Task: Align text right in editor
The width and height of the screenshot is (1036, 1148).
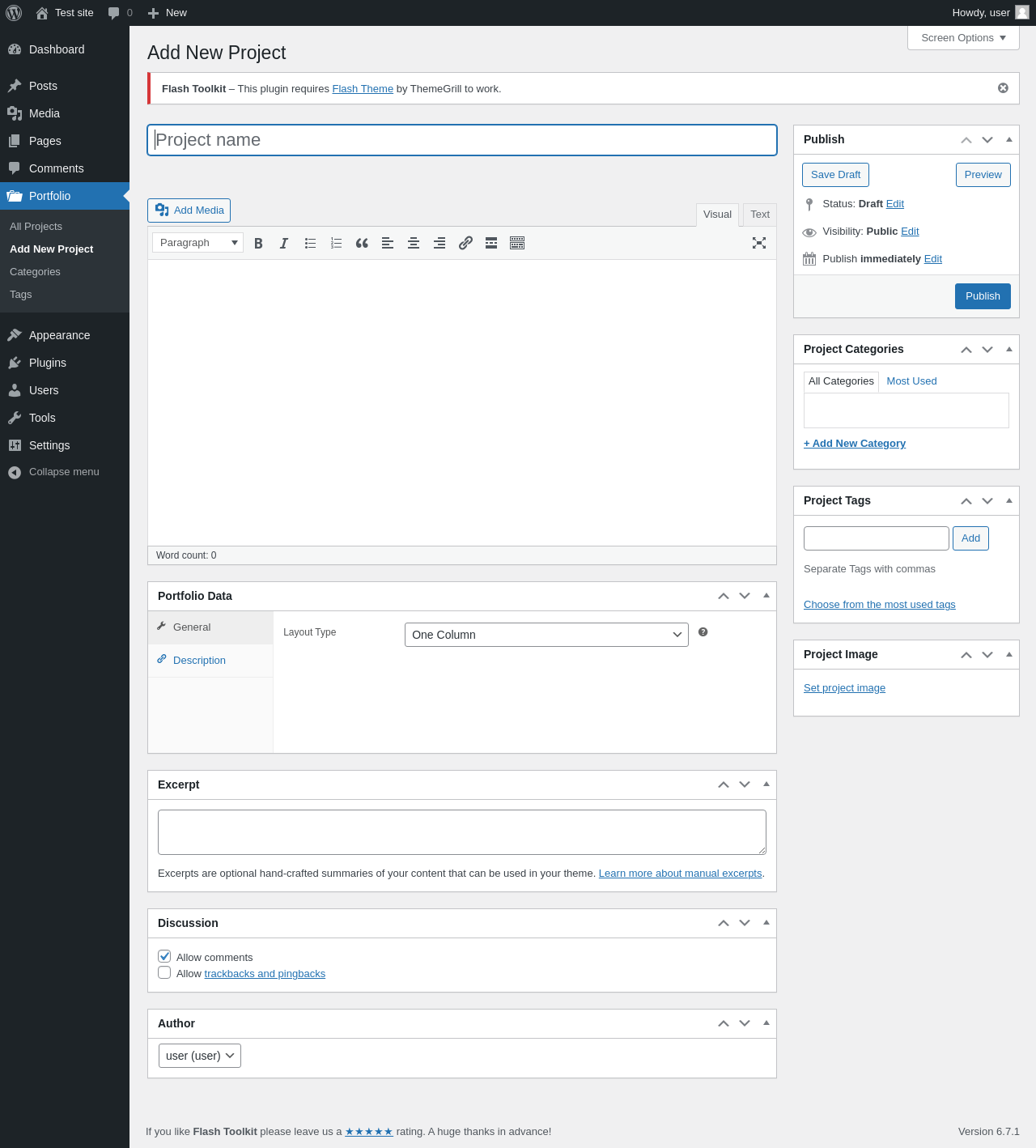Action: tap(439, 243)
